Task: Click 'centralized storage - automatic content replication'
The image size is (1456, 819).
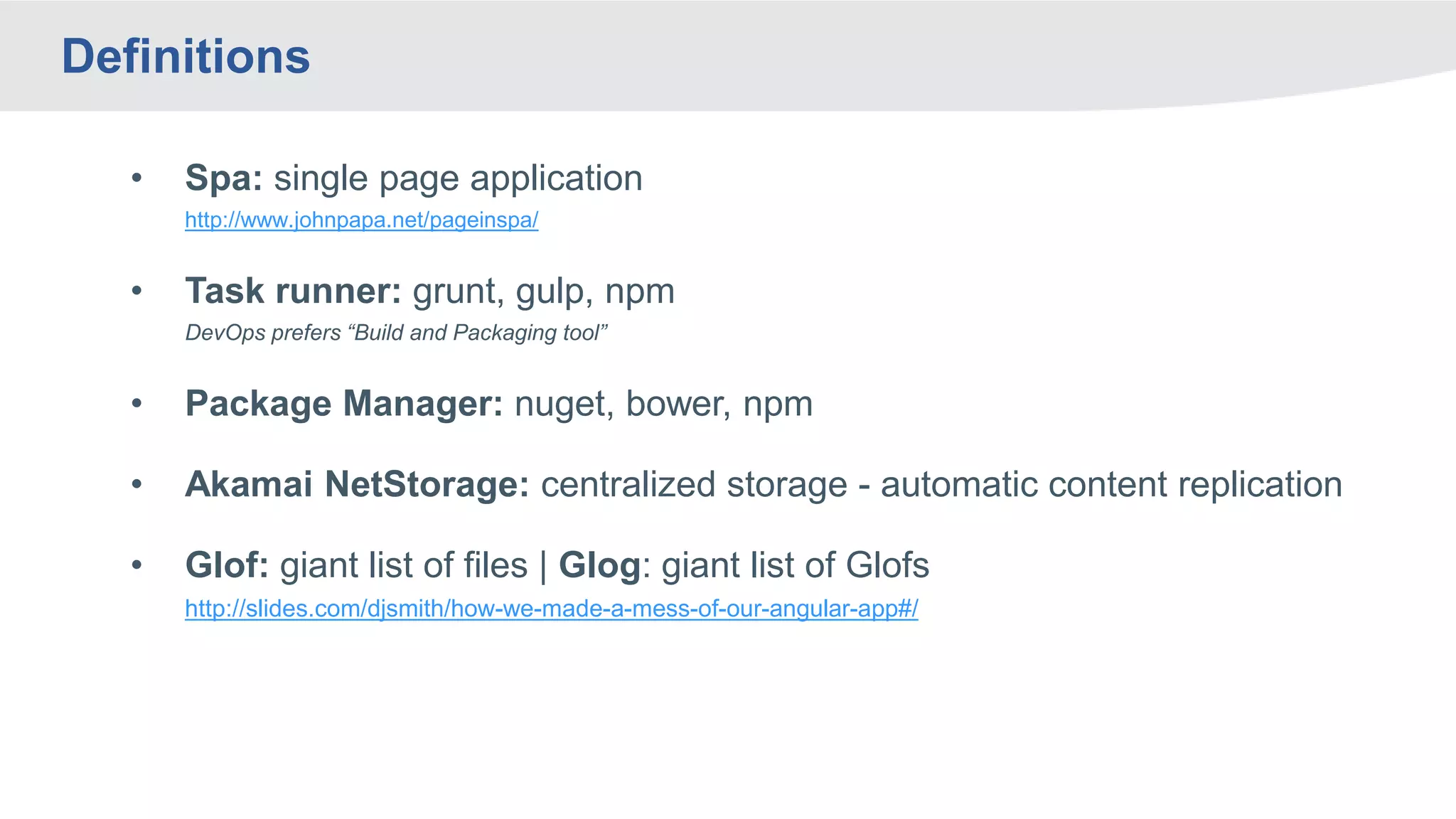Action: 942,485
